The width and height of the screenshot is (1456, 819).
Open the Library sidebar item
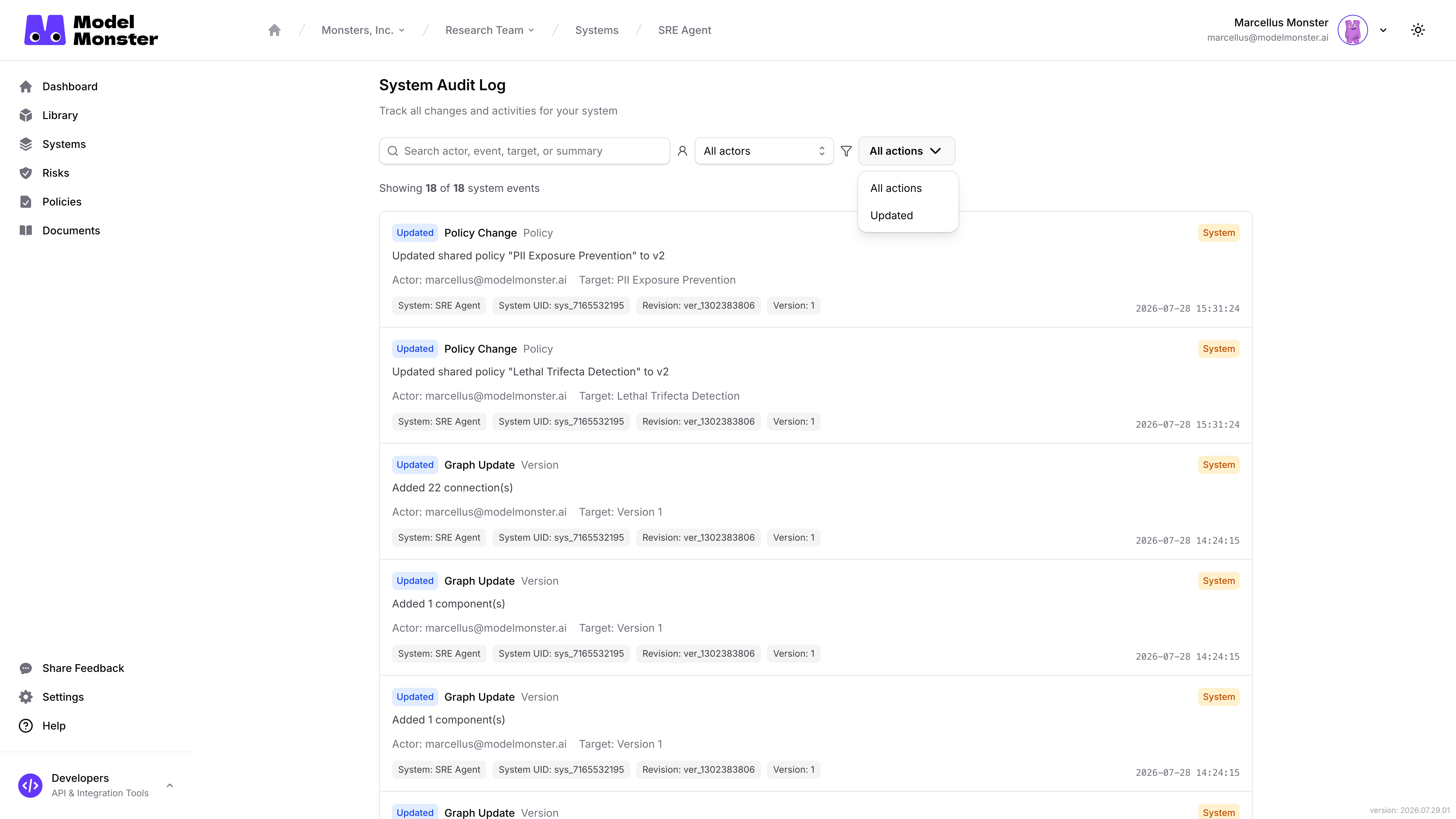click(60, 115)
